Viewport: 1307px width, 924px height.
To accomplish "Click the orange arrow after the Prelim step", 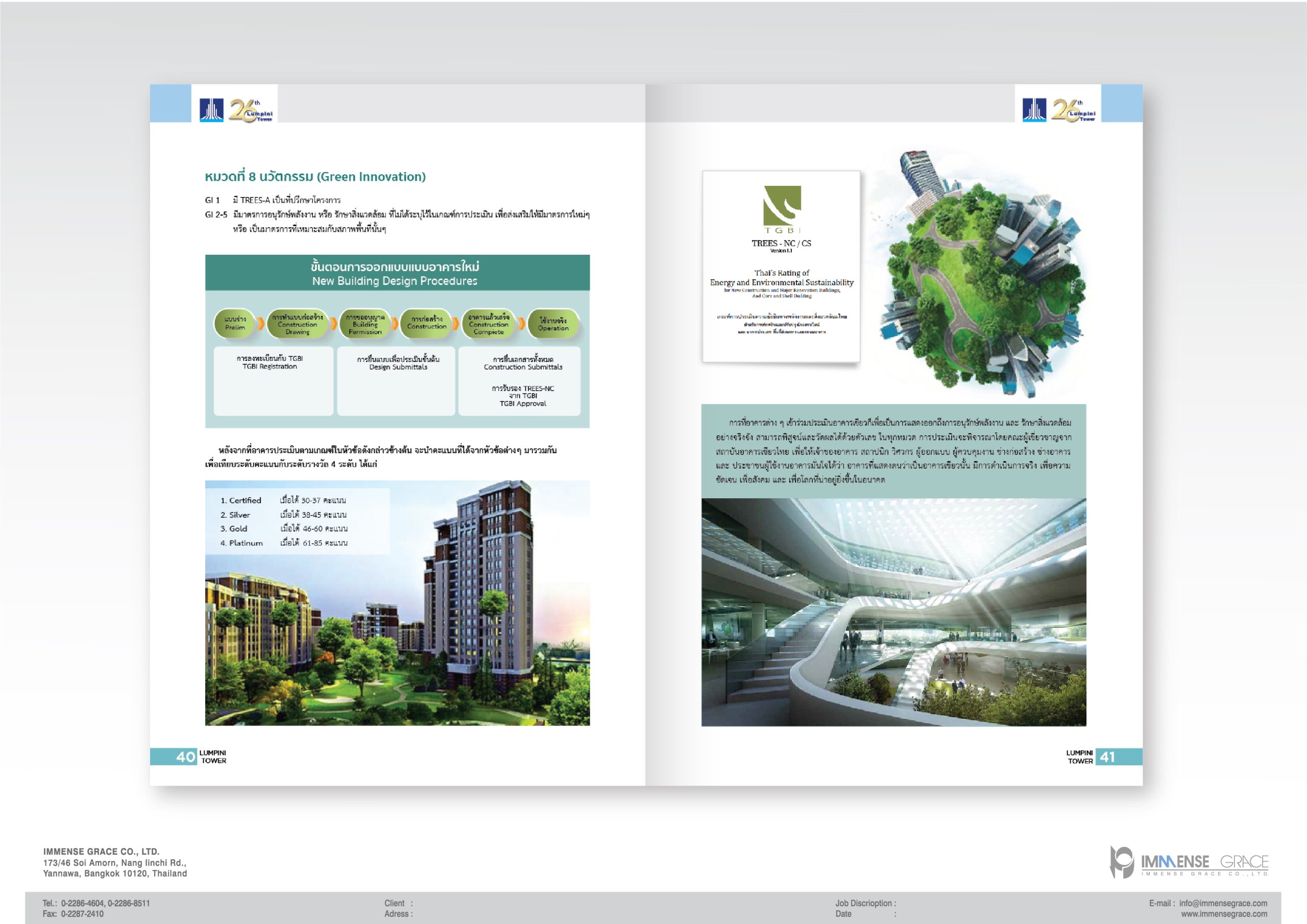I will [261, 323].
